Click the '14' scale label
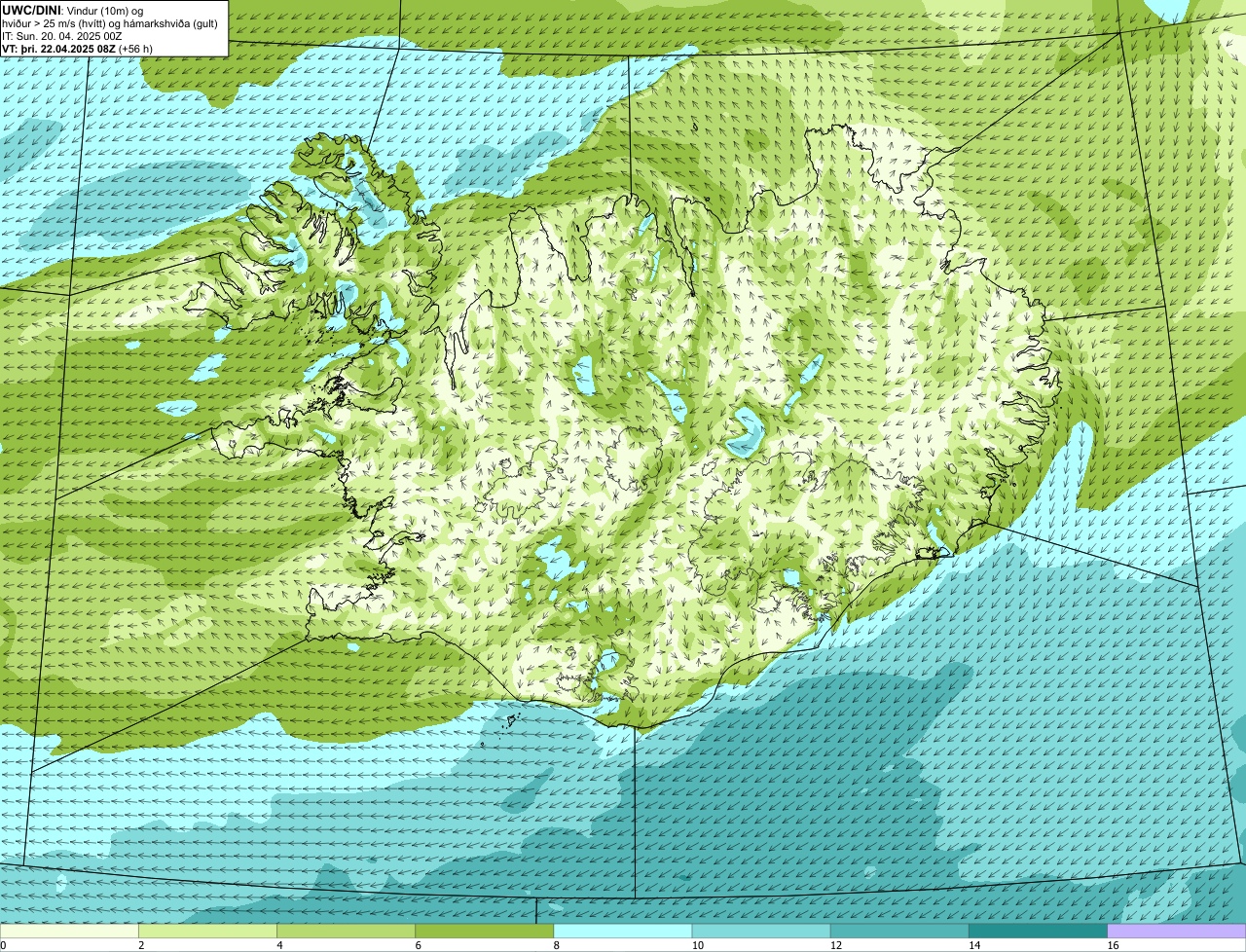1246x952 pixels. click(x=973, y=945)
